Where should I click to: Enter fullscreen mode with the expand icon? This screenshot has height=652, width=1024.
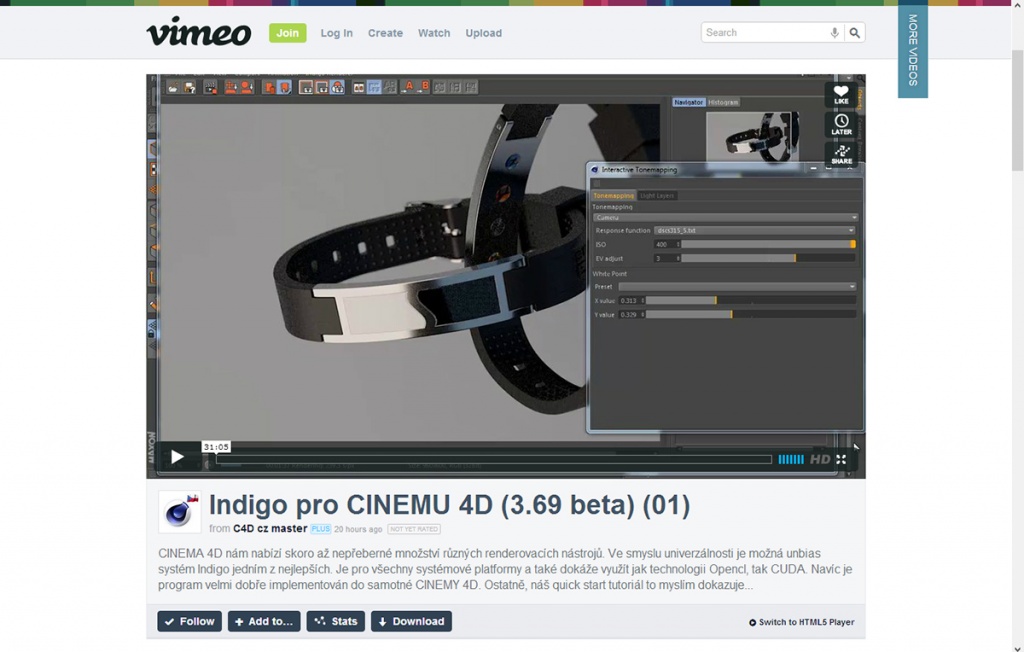pos(841,459)
